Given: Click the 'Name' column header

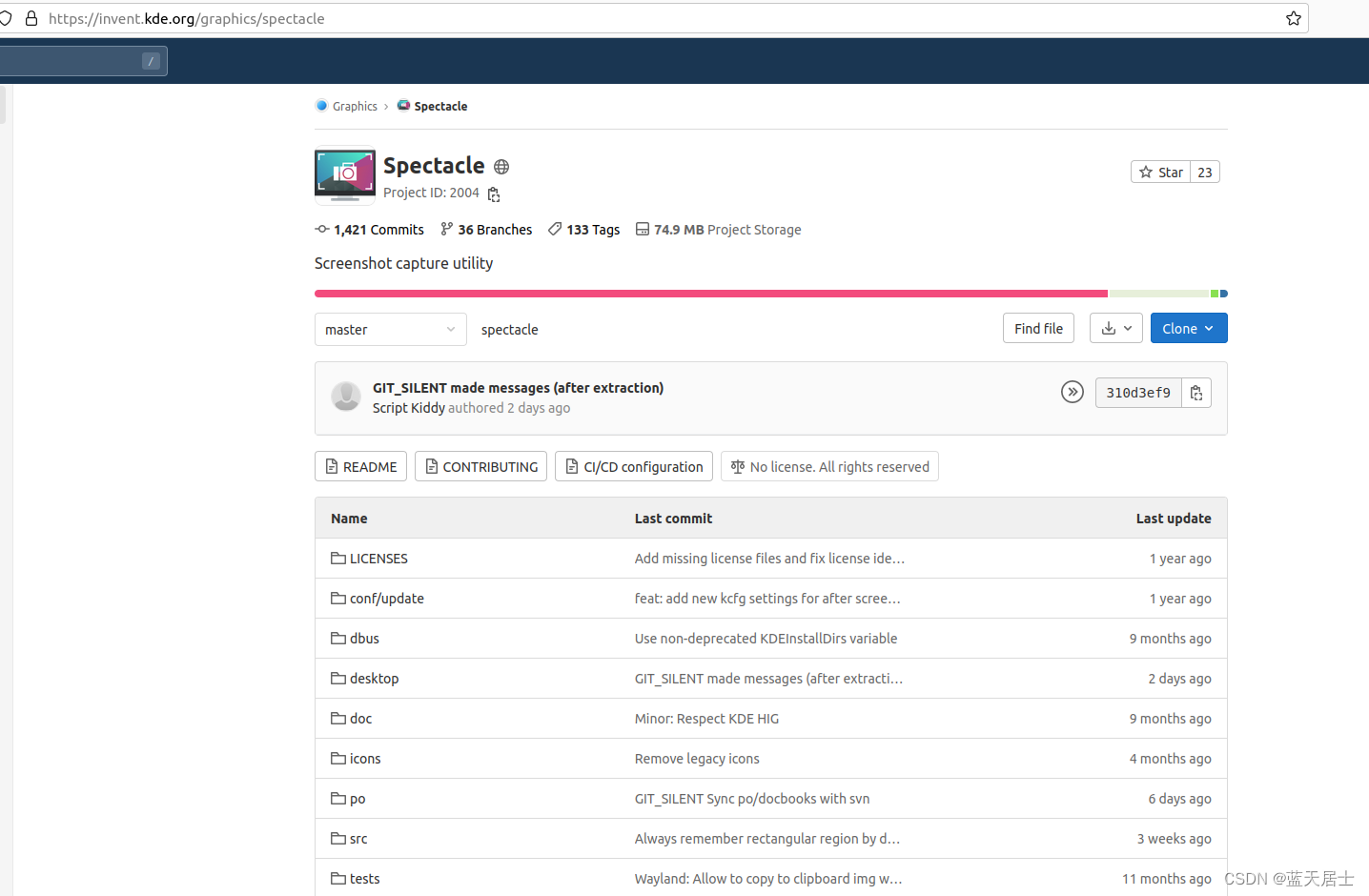Looking at the screenshot, I should tap(349, 519).
